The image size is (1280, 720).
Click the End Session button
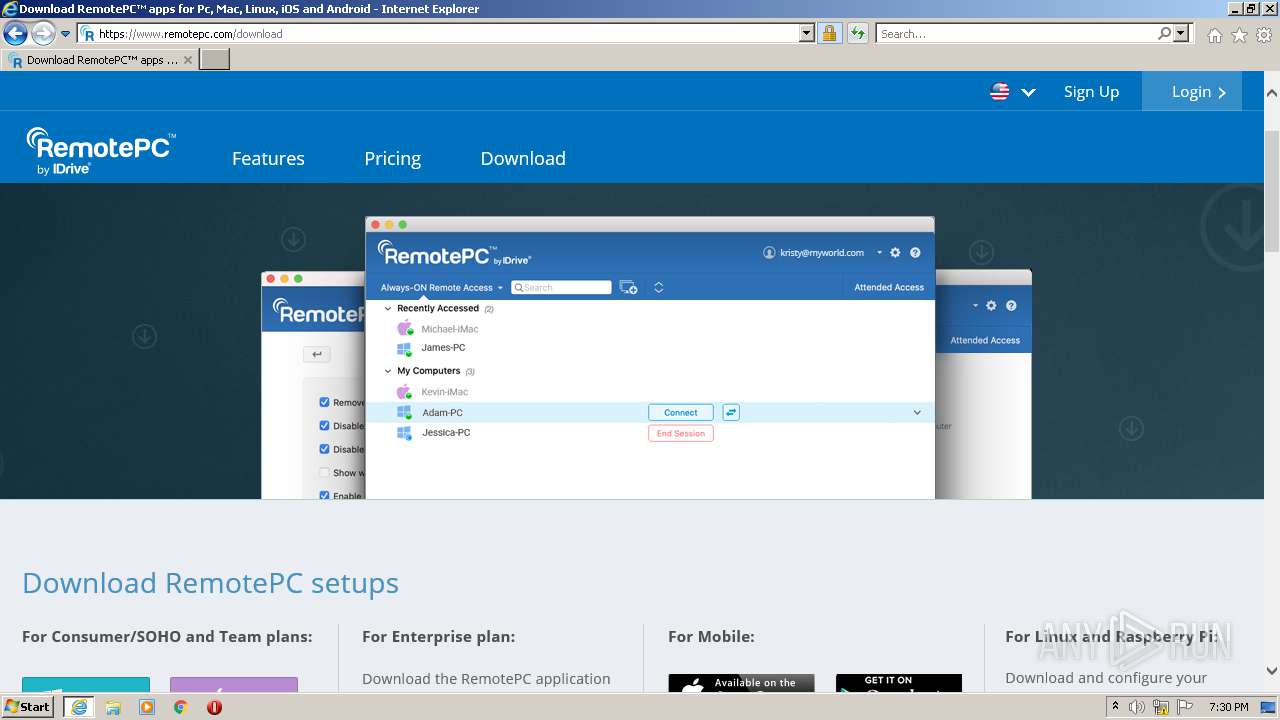pos(681,434)
